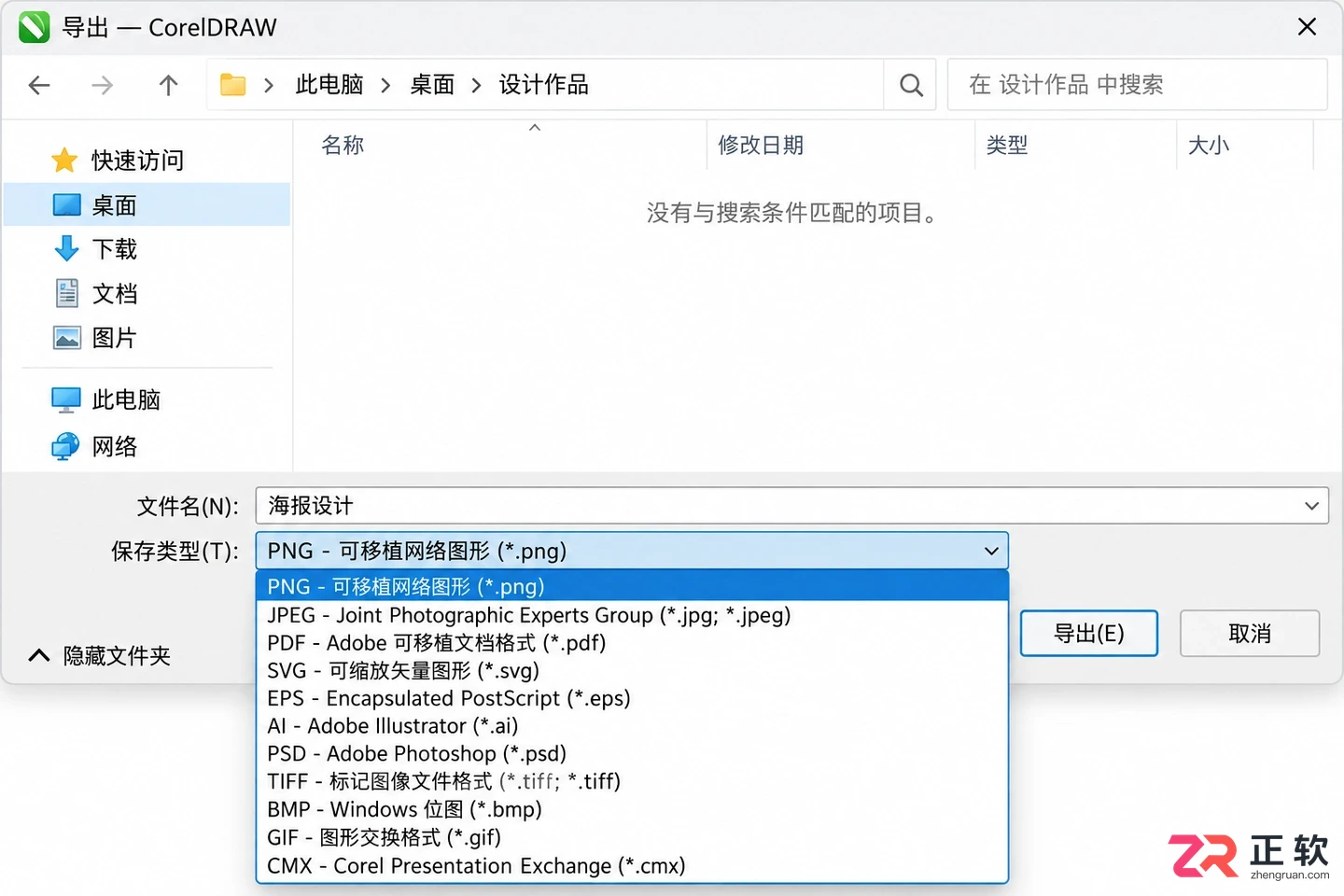The image size is (1344, 896).
Task: Sort by 名称 column header
Action: click(x=343, y=145)
